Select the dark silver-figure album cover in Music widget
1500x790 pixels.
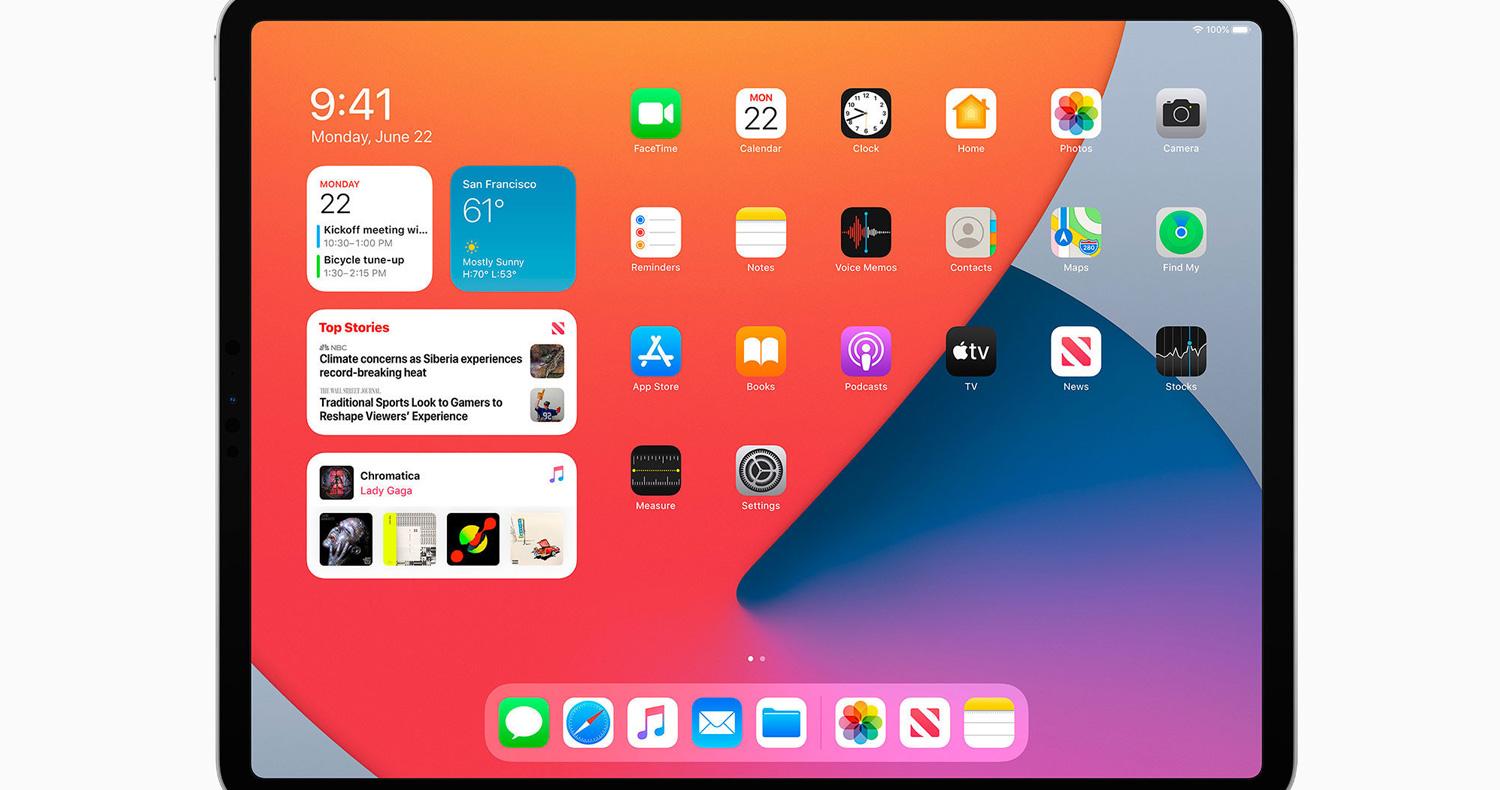pos(346,539)
